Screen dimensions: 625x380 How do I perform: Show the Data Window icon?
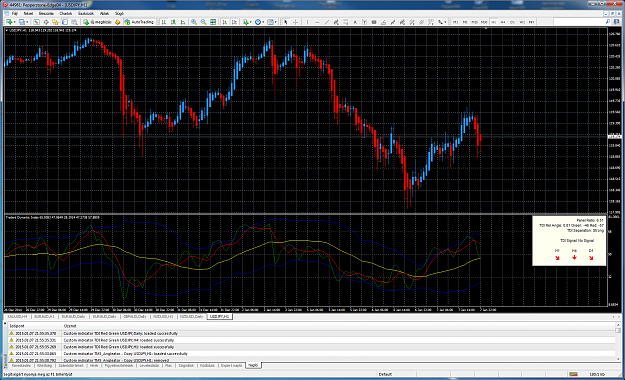46,22
